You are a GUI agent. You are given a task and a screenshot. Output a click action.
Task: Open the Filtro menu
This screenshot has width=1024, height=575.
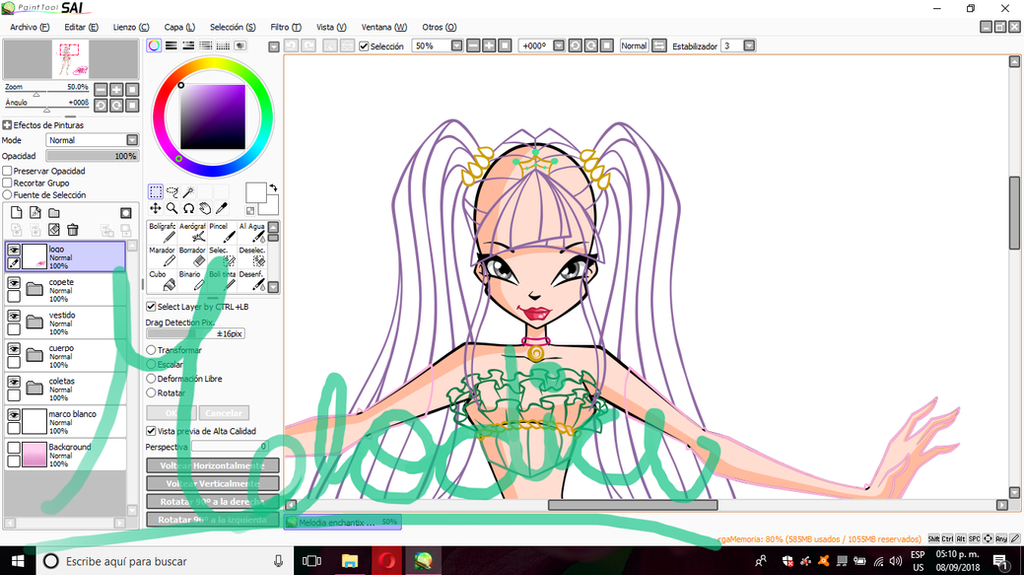coord(285,27)
